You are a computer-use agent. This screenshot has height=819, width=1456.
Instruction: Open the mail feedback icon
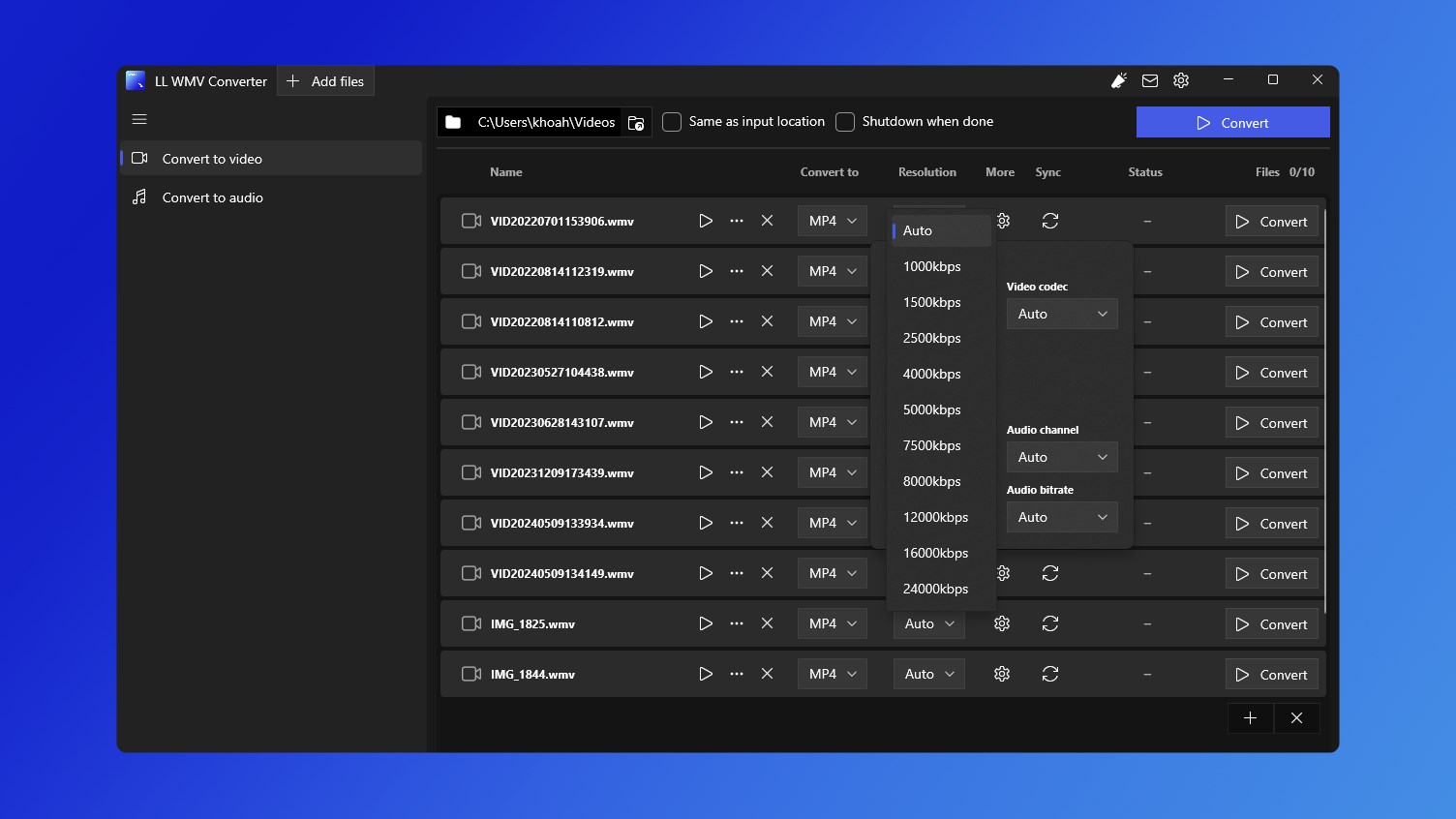pyautogui.click(x=1150, y=80)
